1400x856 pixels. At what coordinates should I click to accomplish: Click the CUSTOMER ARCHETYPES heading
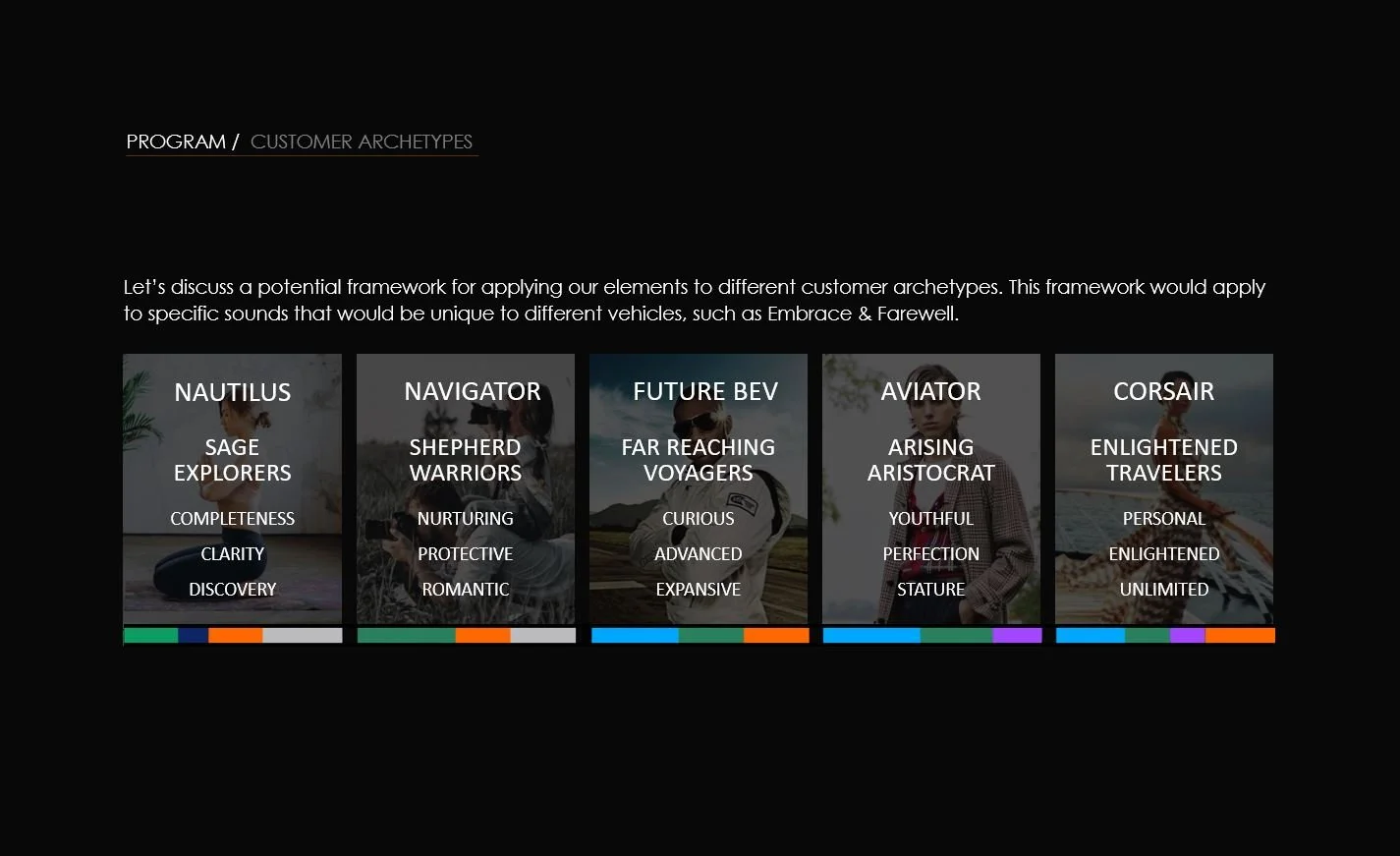coord(362,142)
